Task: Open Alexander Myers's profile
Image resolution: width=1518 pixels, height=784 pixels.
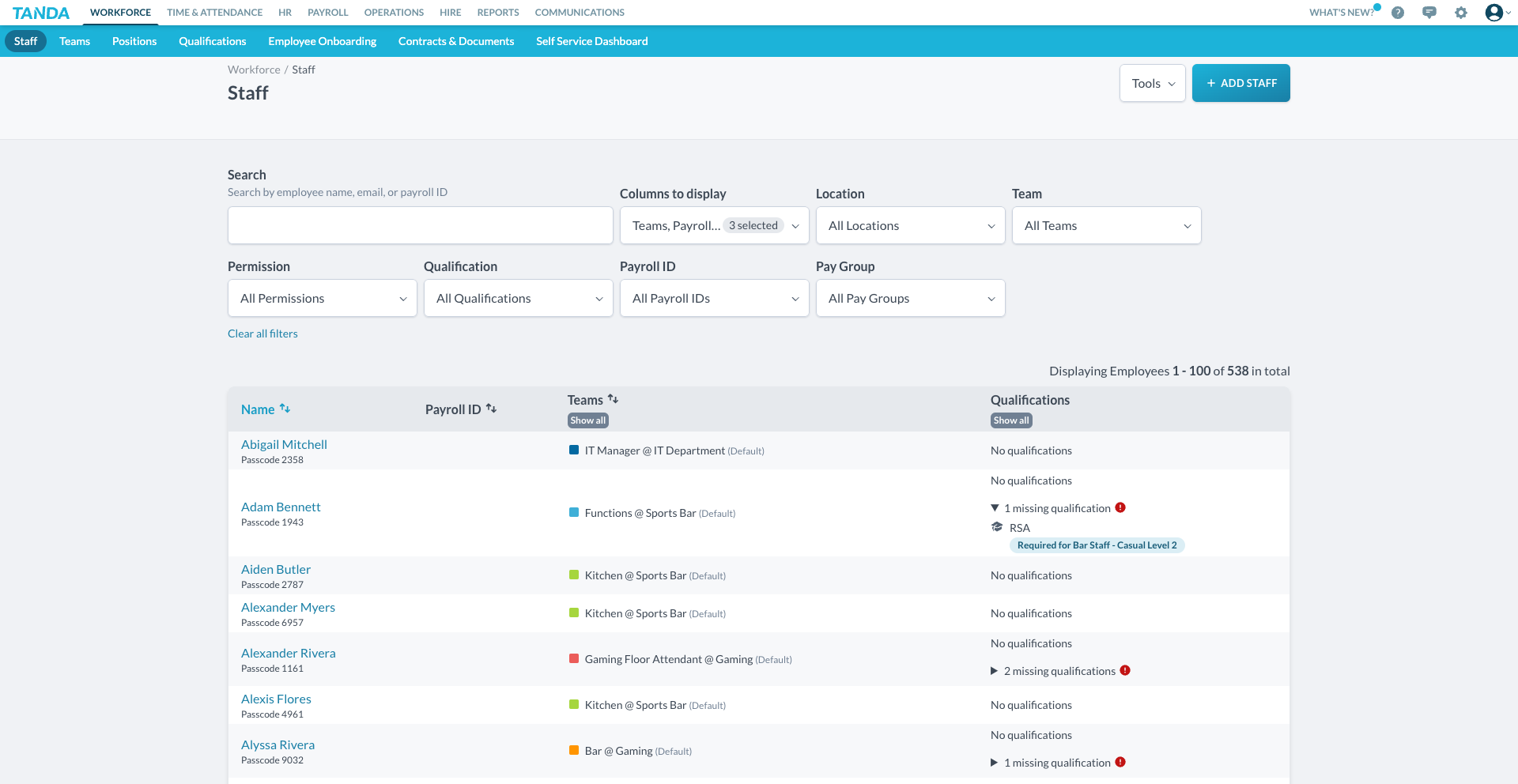Action: (288, 607)
